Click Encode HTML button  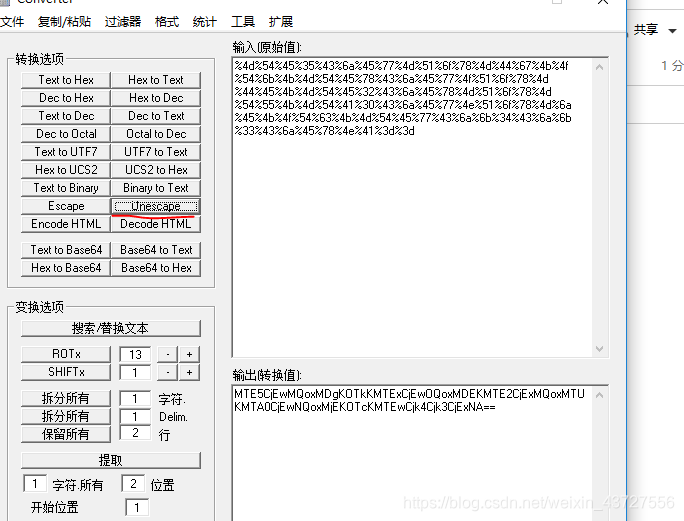pos(66,224)
